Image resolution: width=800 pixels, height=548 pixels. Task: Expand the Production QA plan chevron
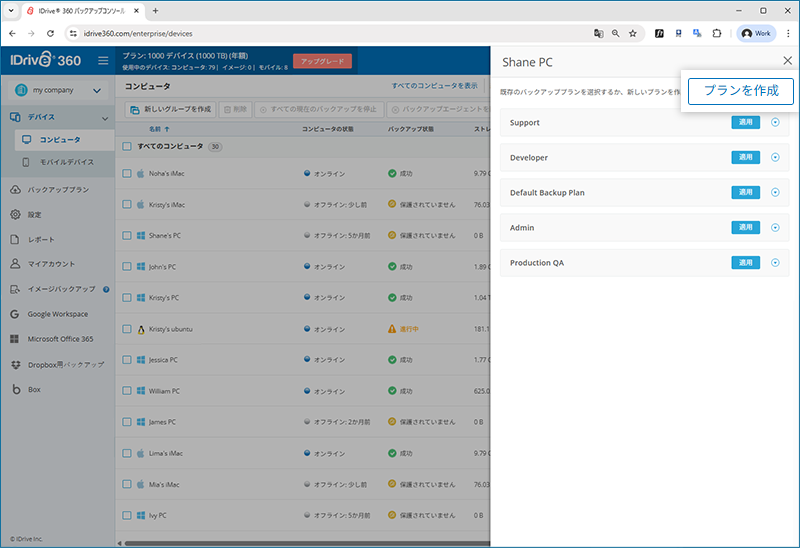pos(775,263)
